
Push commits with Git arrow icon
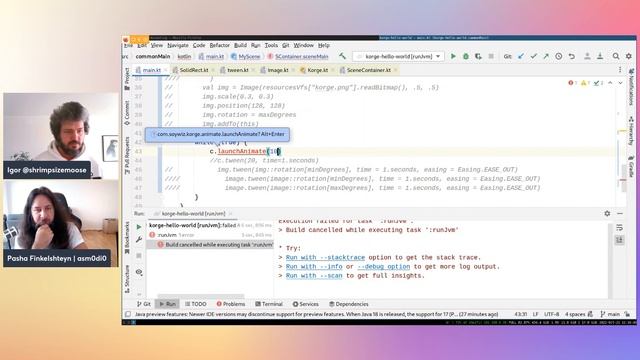[x=546, y=56]
